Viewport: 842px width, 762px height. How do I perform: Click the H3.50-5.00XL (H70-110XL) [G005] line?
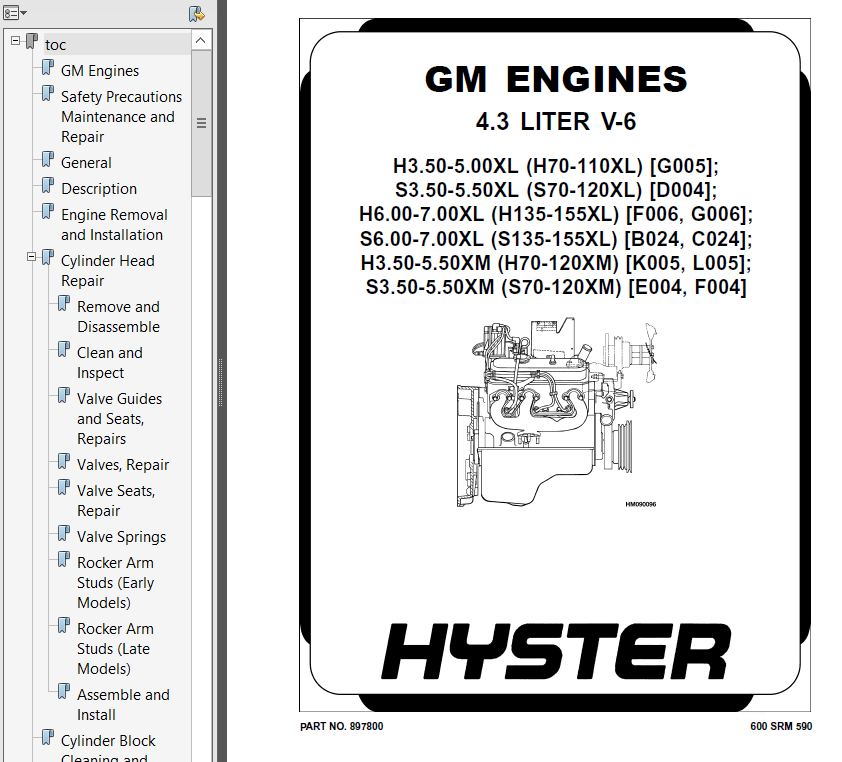tap(556, 166)
